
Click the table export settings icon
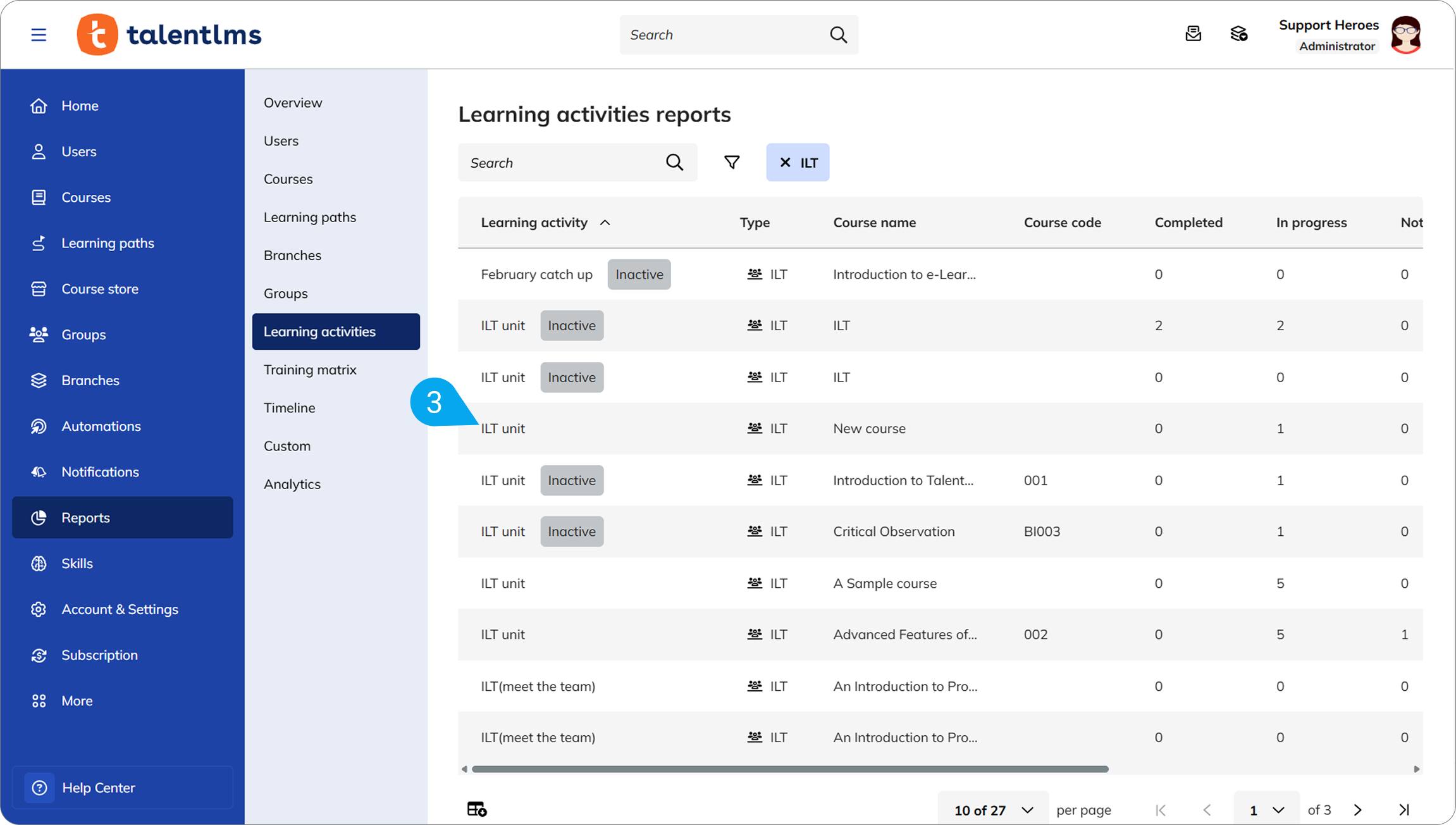pos(477,809)
